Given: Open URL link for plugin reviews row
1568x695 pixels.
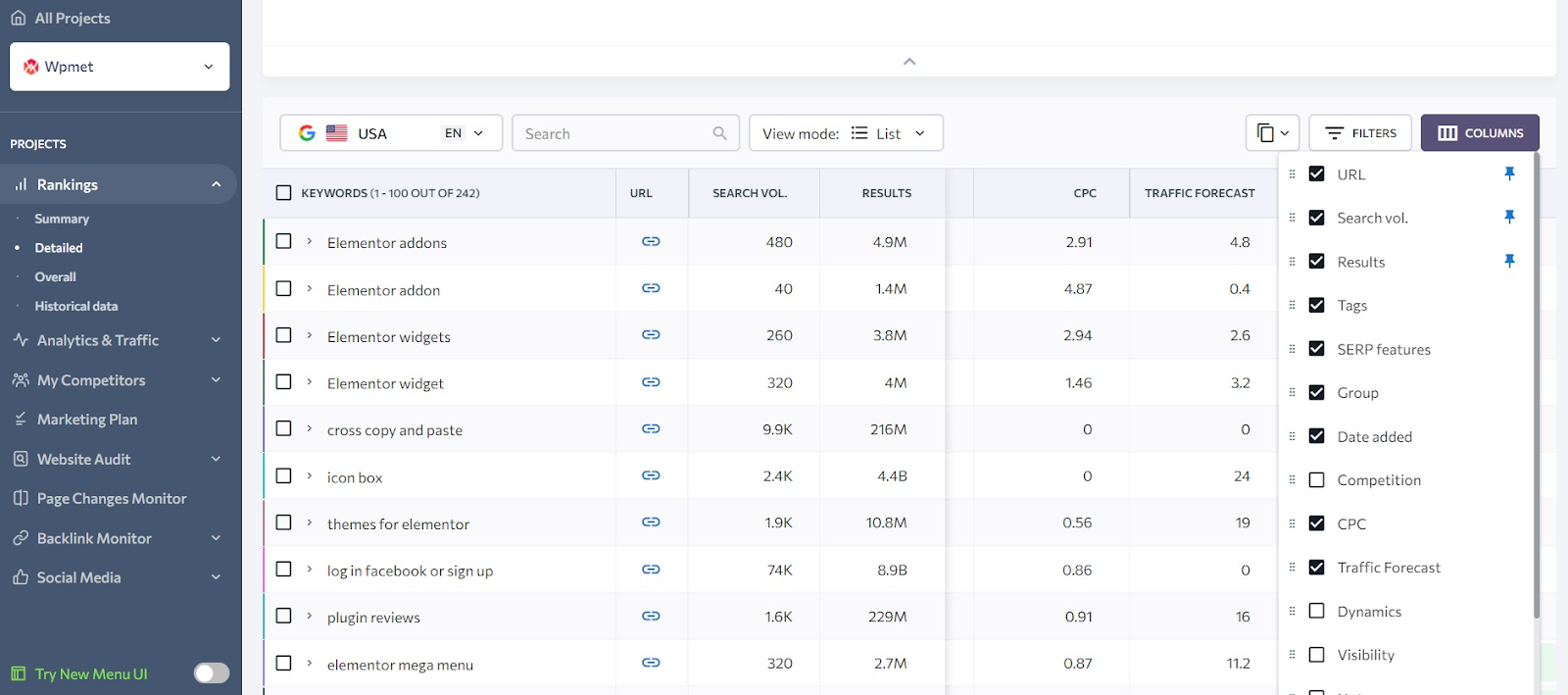Looking at the screenshot, I should pyautogui.click(x=651, y=617).
